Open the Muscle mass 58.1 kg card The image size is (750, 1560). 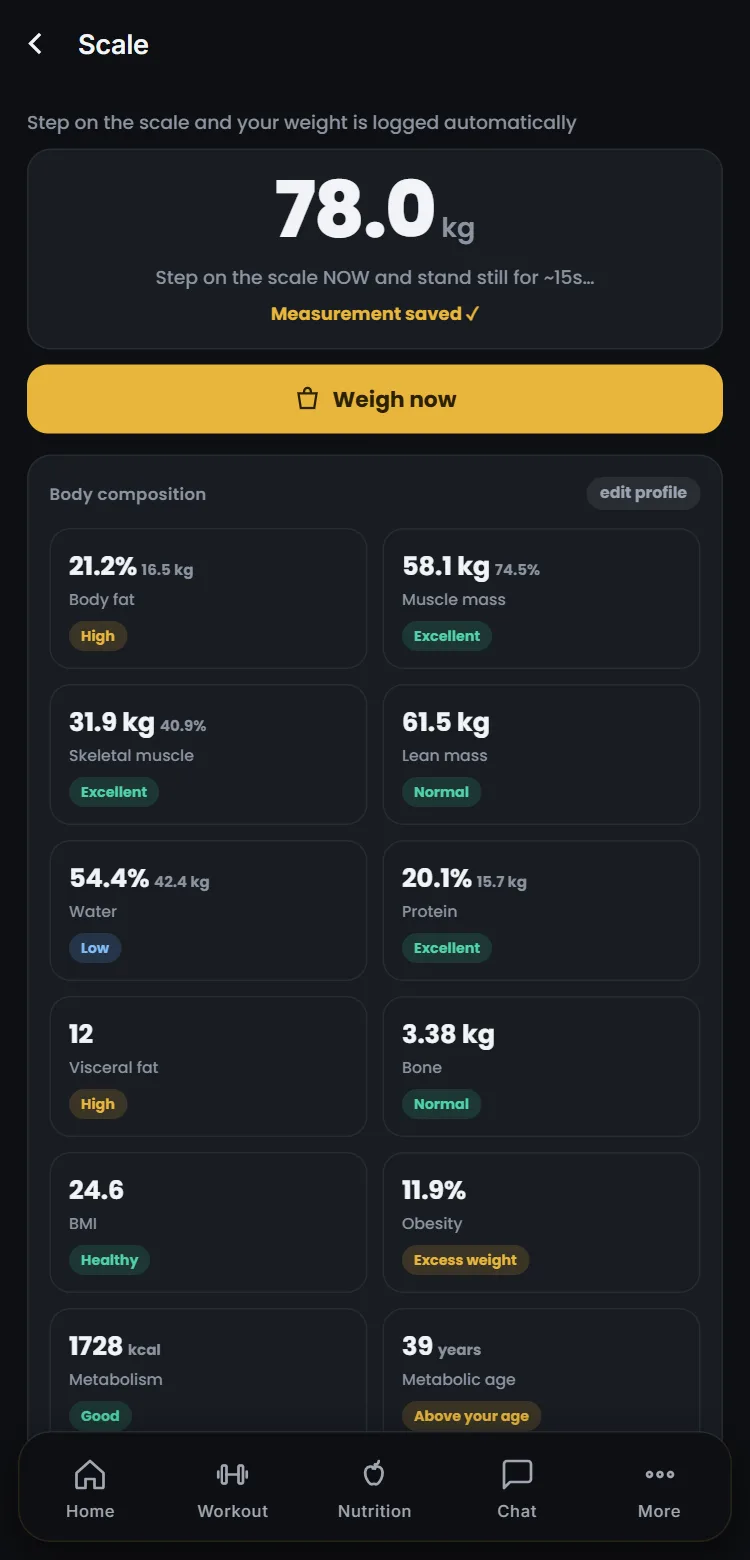point(541,598)
